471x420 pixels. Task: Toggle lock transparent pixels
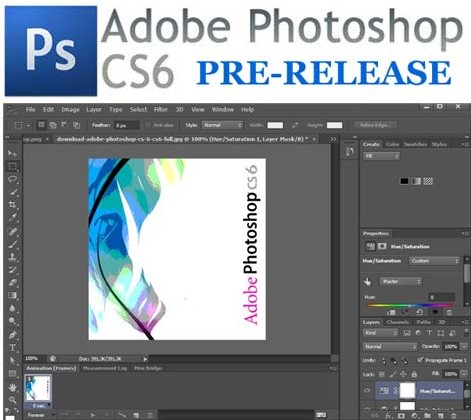(382, 374)
